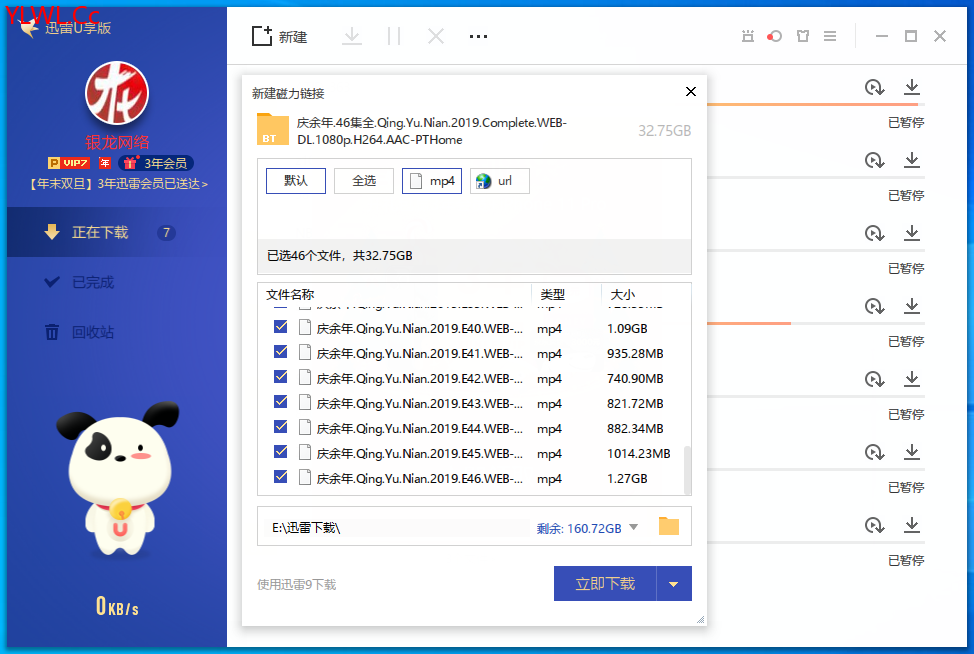Click the 银龙网络 round avatar
974x654 pixels.
tap(117, 93)
